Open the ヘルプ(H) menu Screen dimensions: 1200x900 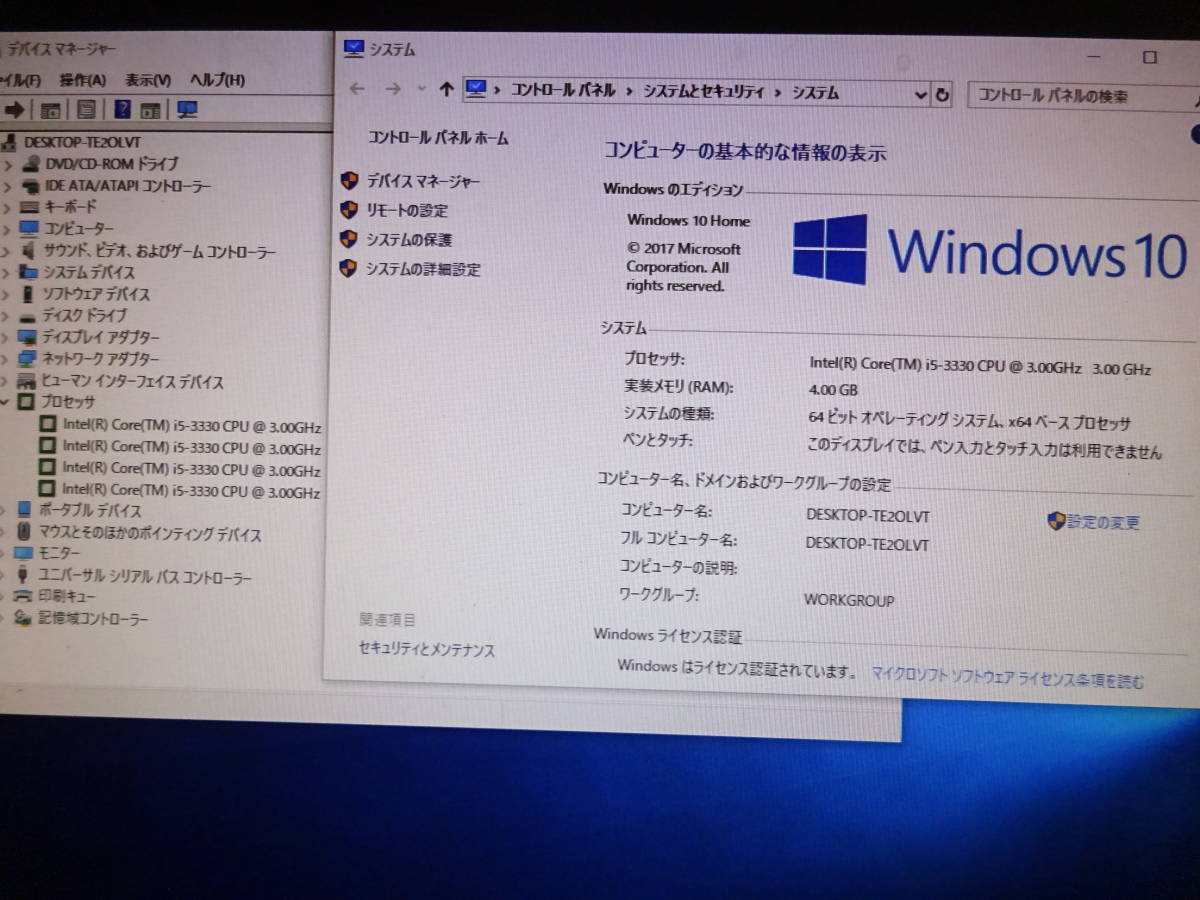pos(217,80)
